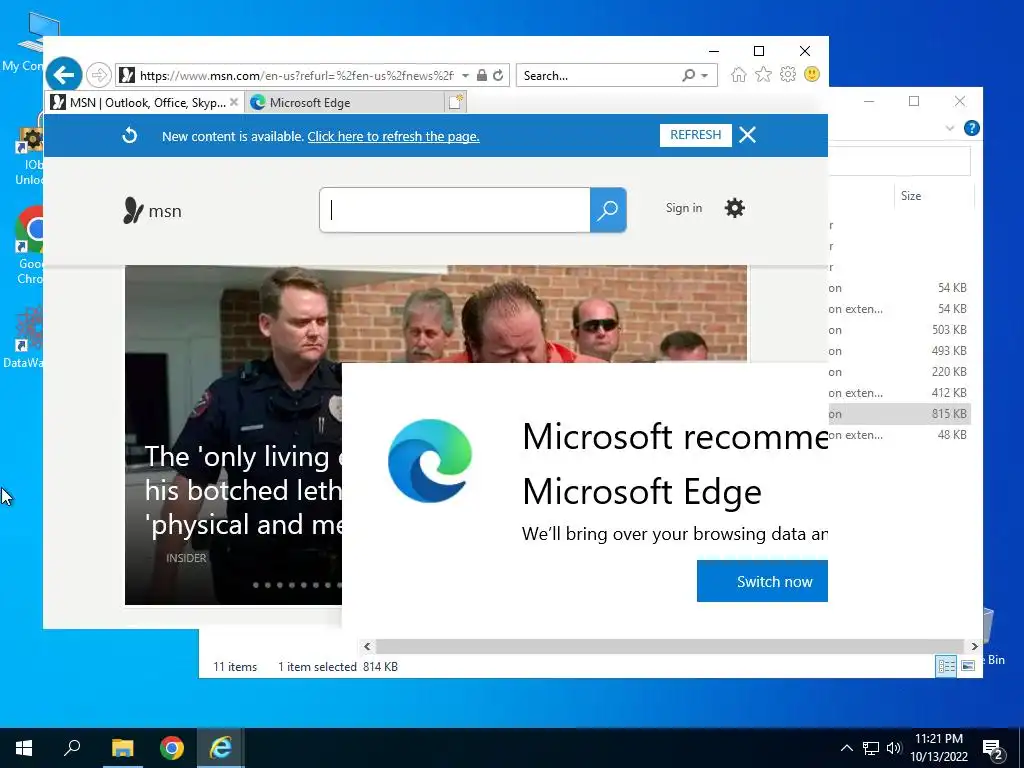Click the File Explorer horizontal scrollbar track
Viewport: 1024px width, 768px height.
(x=670, y=647)
